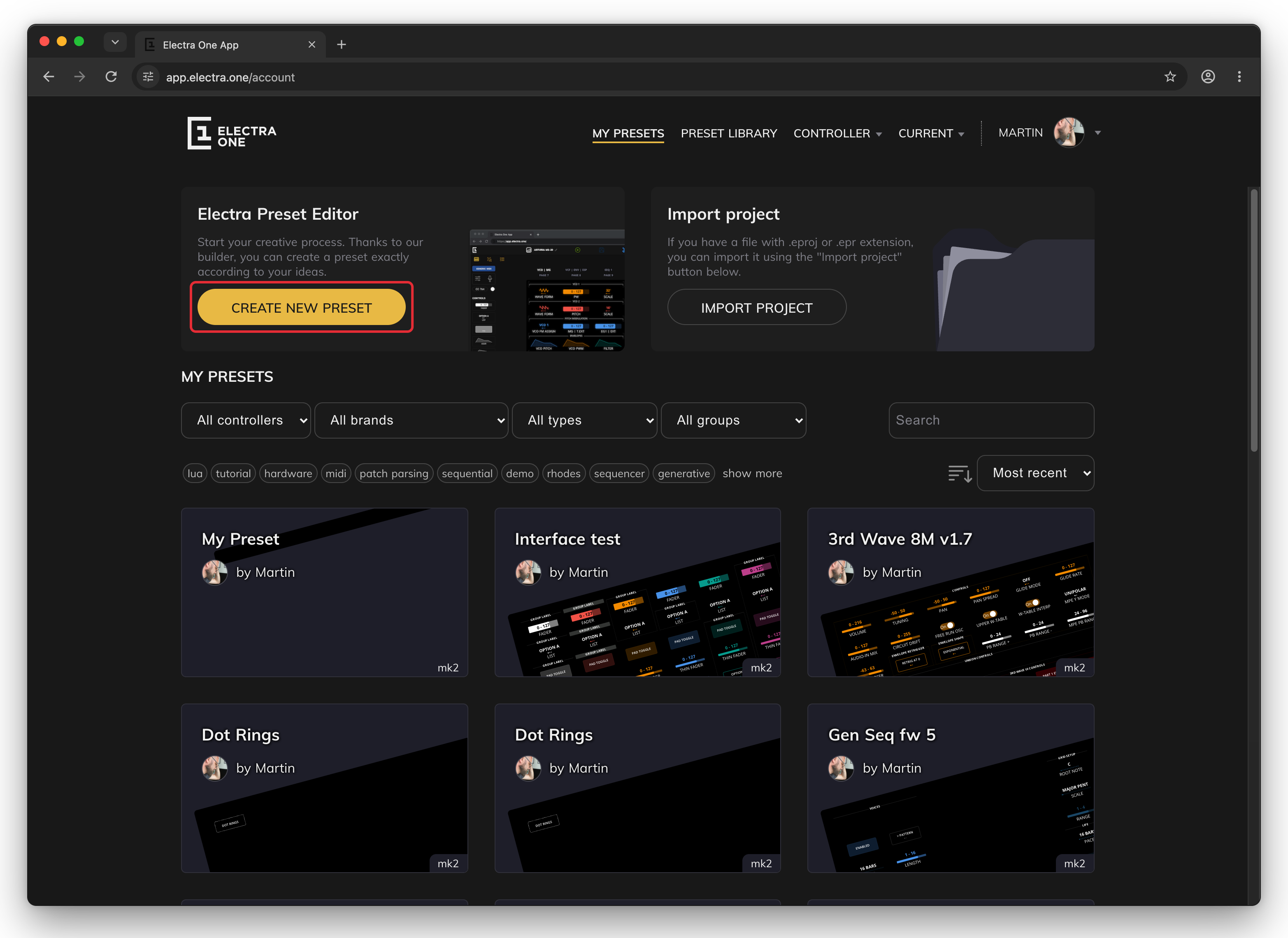Filter by the generative tag
This screenshot has height=938, width=1288.
(x=684, y=474)
